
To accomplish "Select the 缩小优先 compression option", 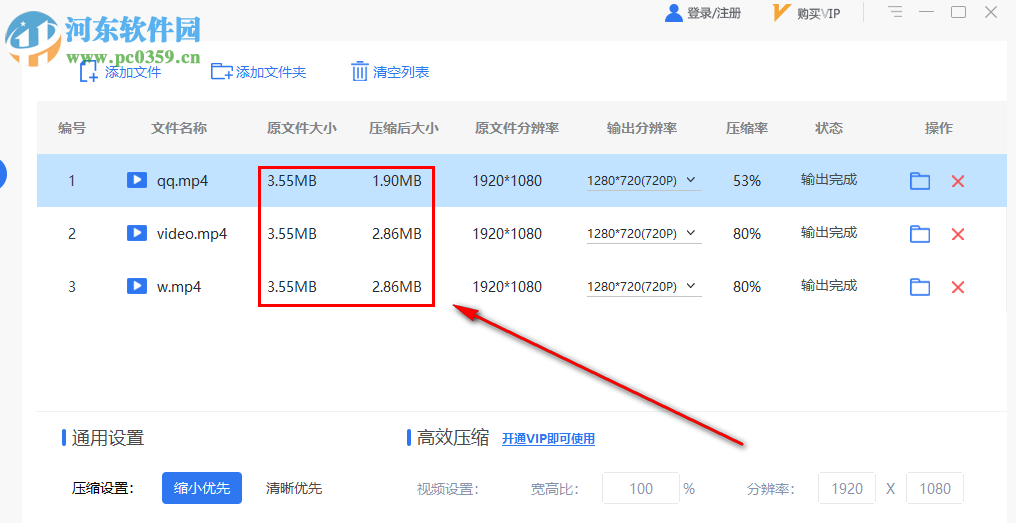I will tap(202, 488).
